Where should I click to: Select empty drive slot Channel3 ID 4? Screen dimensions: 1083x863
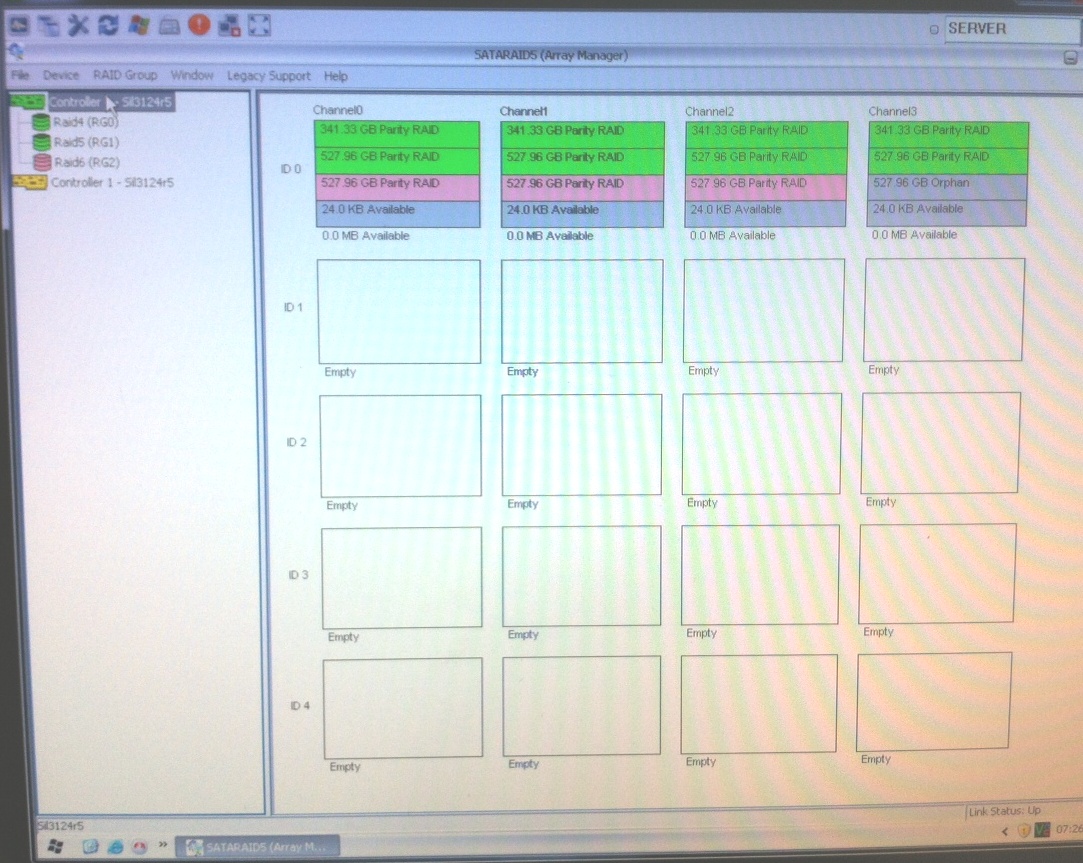point(934,701)
